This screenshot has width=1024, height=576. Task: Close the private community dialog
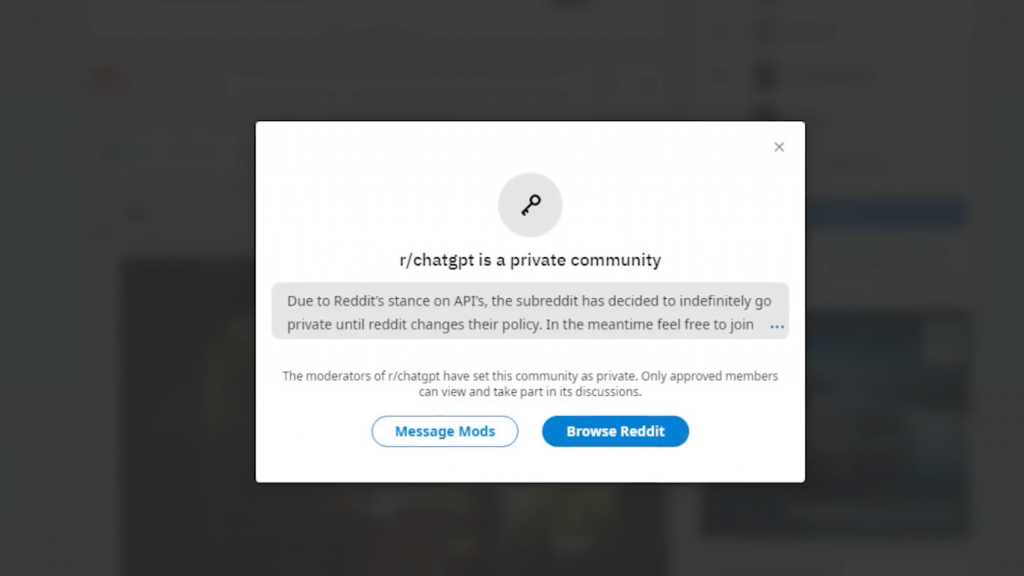[779, 147]
